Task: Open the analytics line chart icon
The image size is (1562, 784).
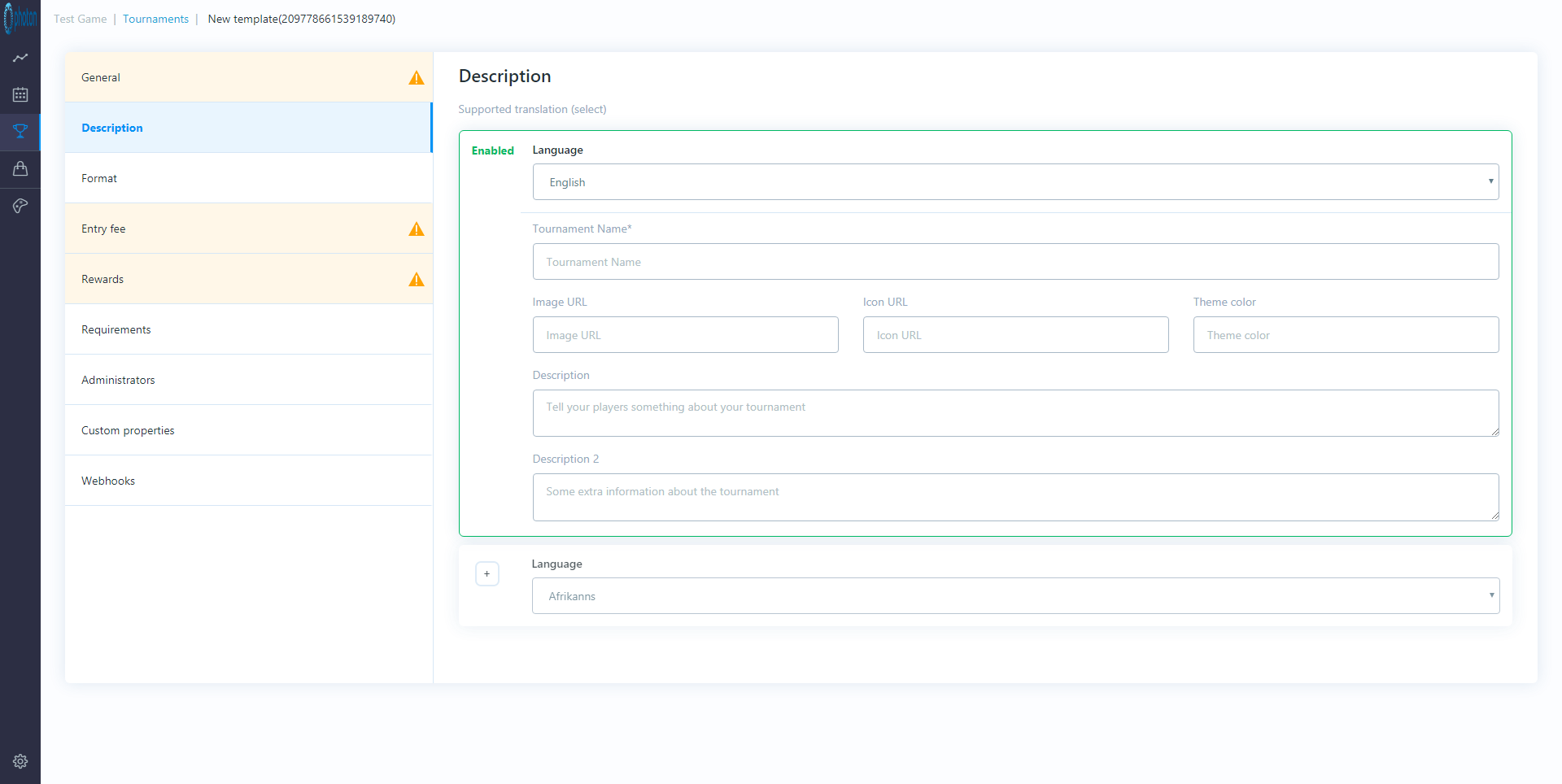Action: (x=20, y=58)
